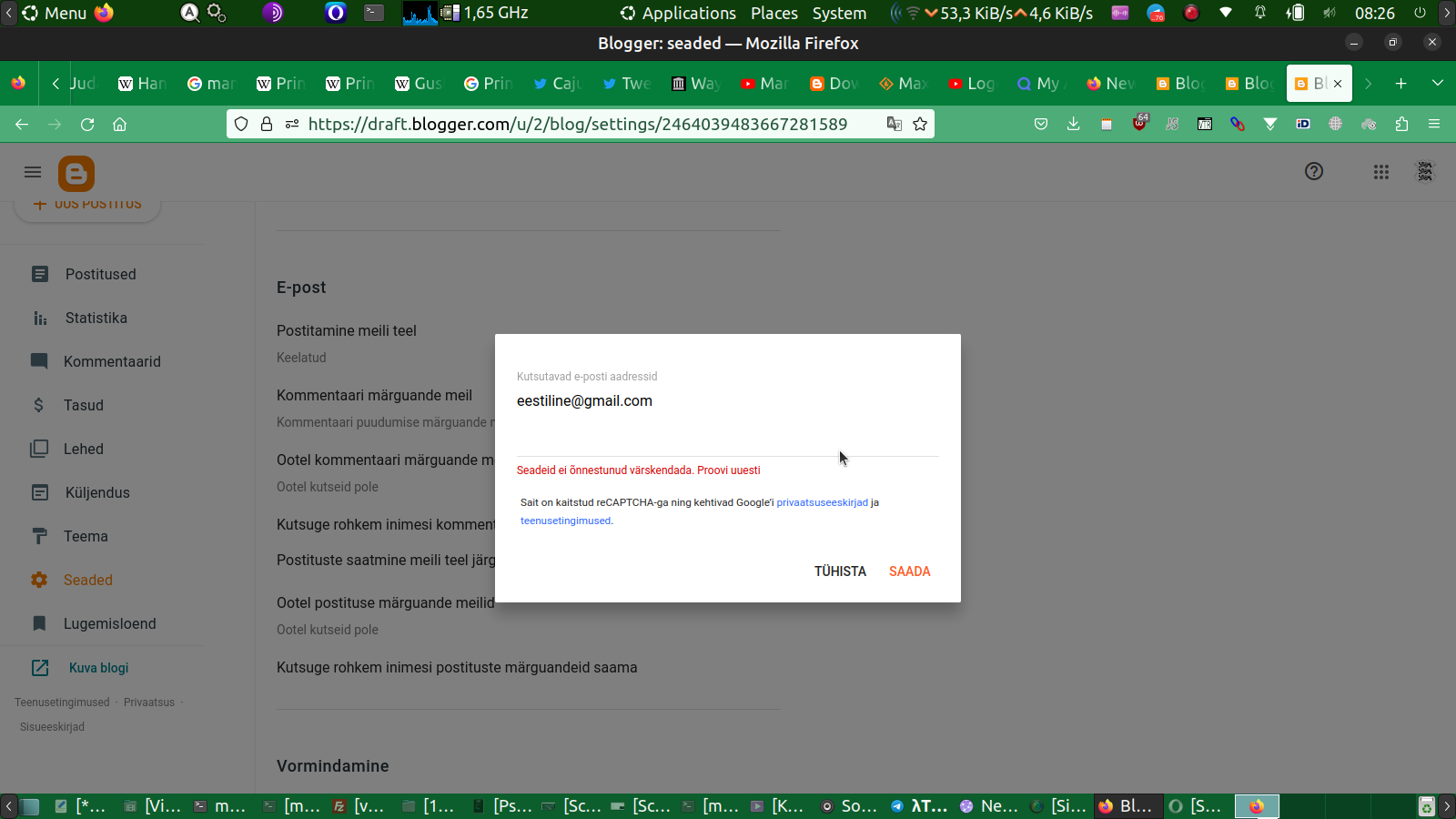
Task: Click TÜHISTA to cancel the dialog
Action: 840,571
